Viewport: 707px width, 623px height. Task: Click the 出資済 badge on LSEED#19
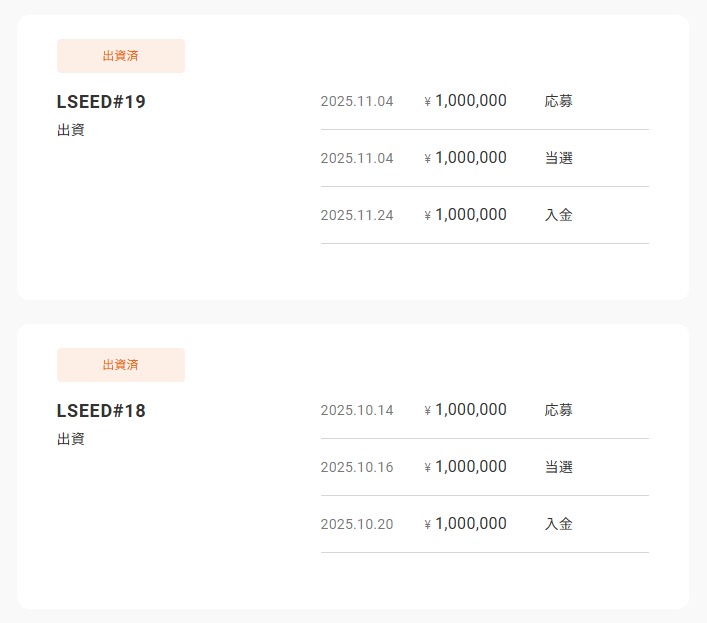[121, 56]
